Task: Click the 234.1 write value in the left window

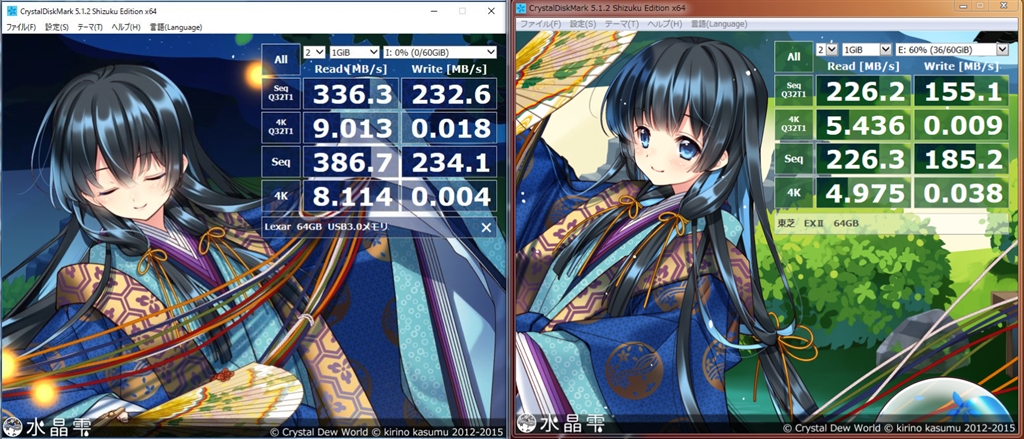Action: 449,161
